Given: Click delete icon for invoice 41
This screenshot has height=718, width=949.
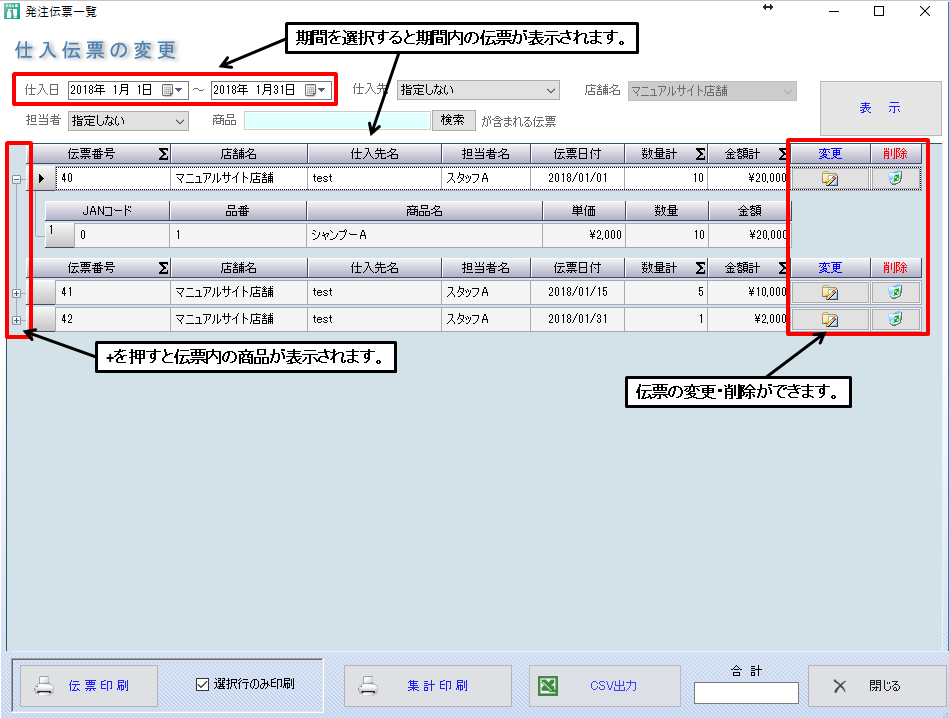Looking at the screenshot, I should [895, 293].
